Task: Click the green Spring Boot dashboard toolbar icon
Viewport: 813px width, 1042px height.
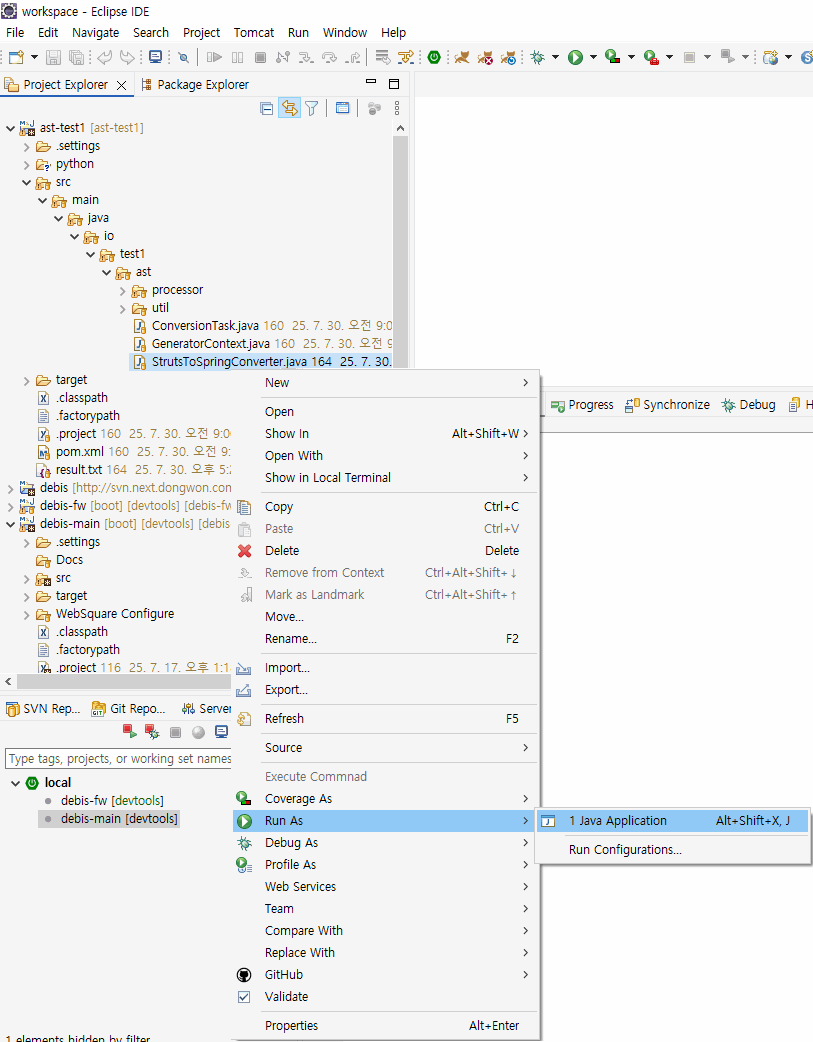Action: (434, 57)
